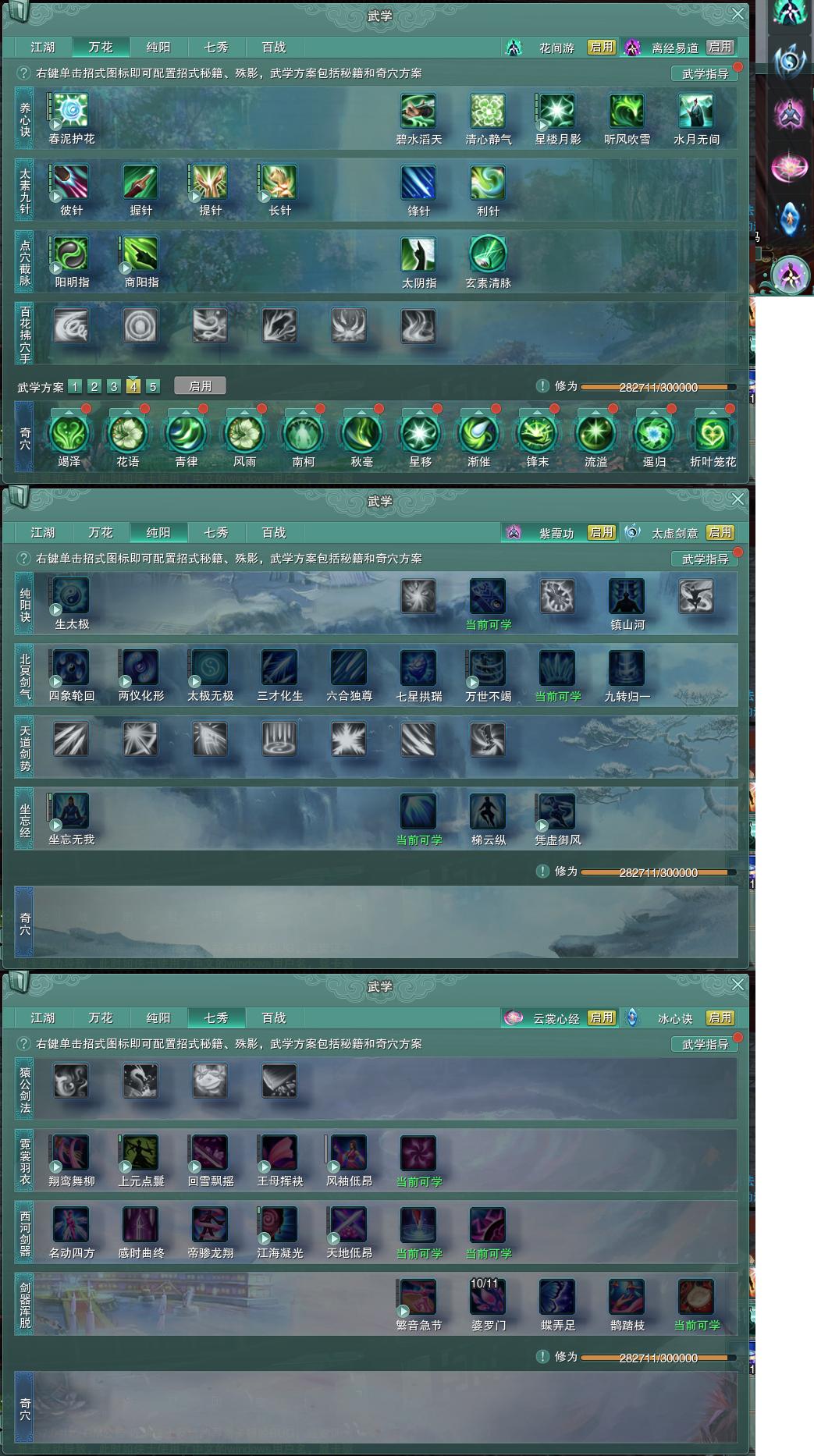Click 启用 beside 云裳心经
The image size is (814, 1456).
coord(602,1018)
